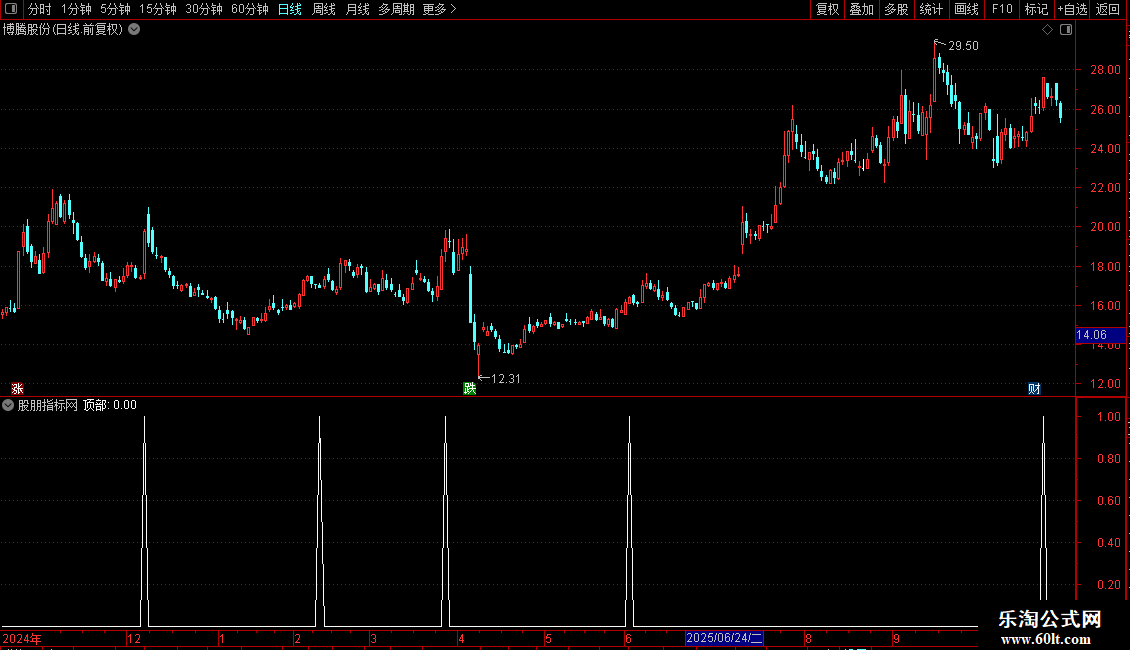Viewport: 1130px width, 650px height.
Task: Click month 6 on the time axis
Action: click(x=628, y=638)
